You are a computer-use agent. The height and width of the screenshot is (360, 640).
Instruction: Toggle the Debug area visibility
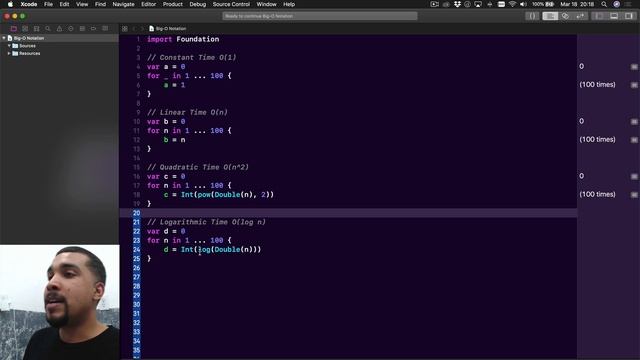click(x=614, y=16)
